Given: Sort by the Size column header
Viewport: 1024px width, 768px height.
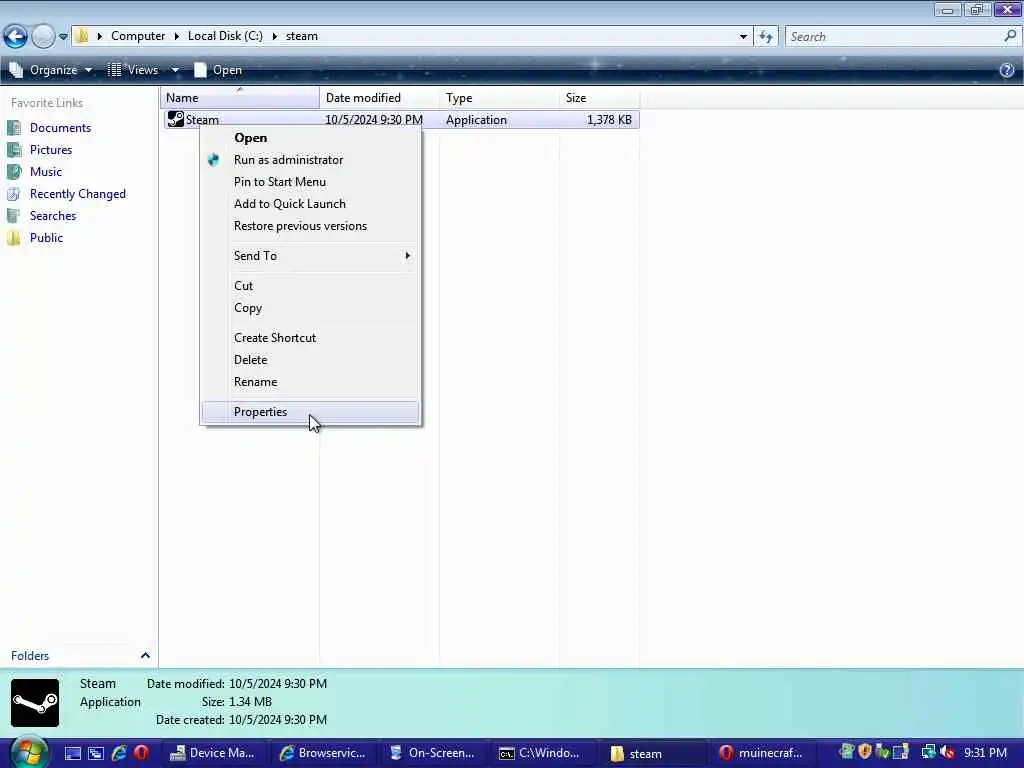Looking at the screenshot, I should click(x=599, y=98).
